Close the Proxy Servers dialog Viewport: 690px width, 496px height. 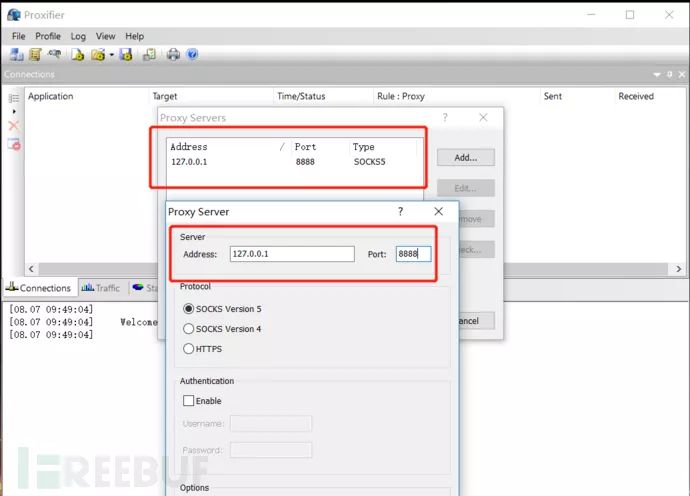[483, 118]
